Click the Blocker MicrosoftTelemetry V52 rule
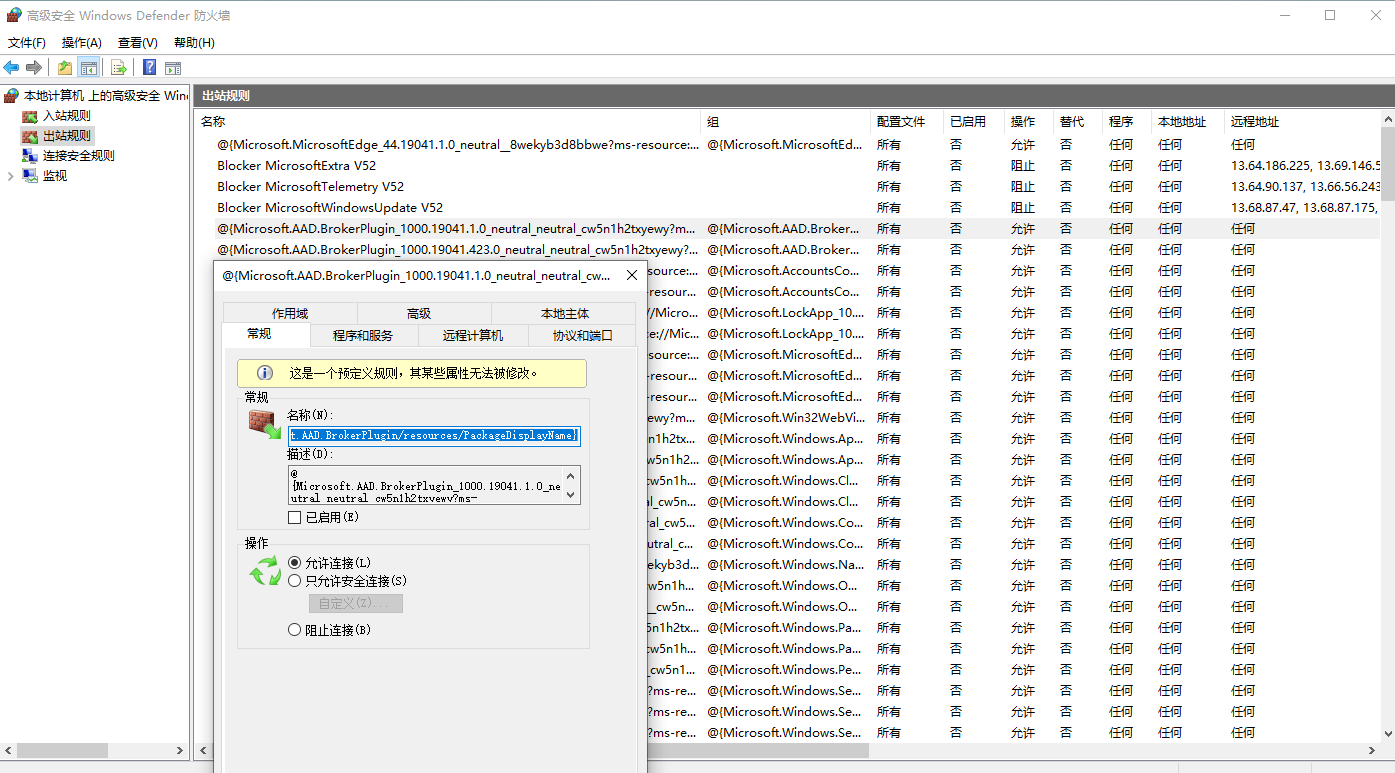This screenshot has height=773, width=1395. pos(310,187)
